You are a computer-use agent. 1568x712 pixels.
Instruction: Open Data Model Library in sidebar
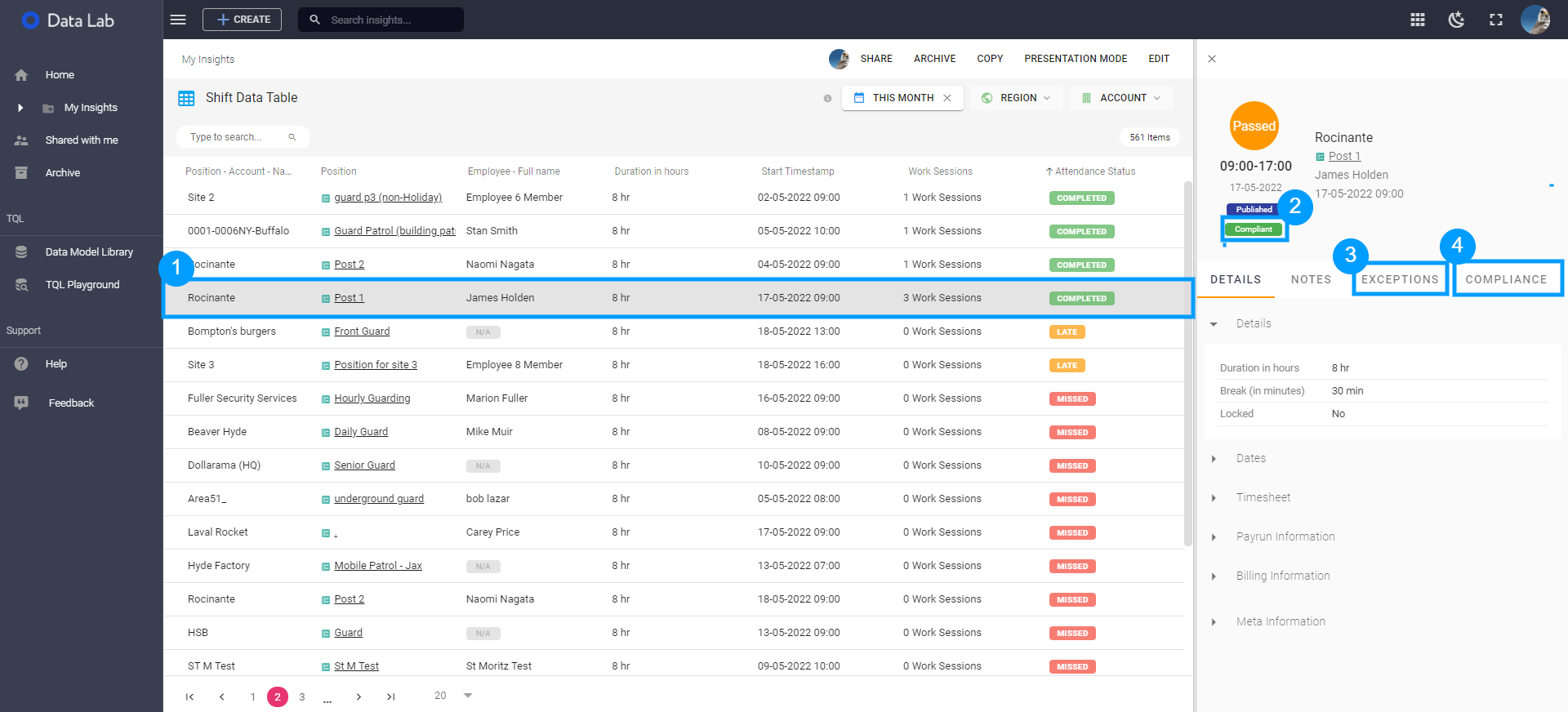pos(89,252)
